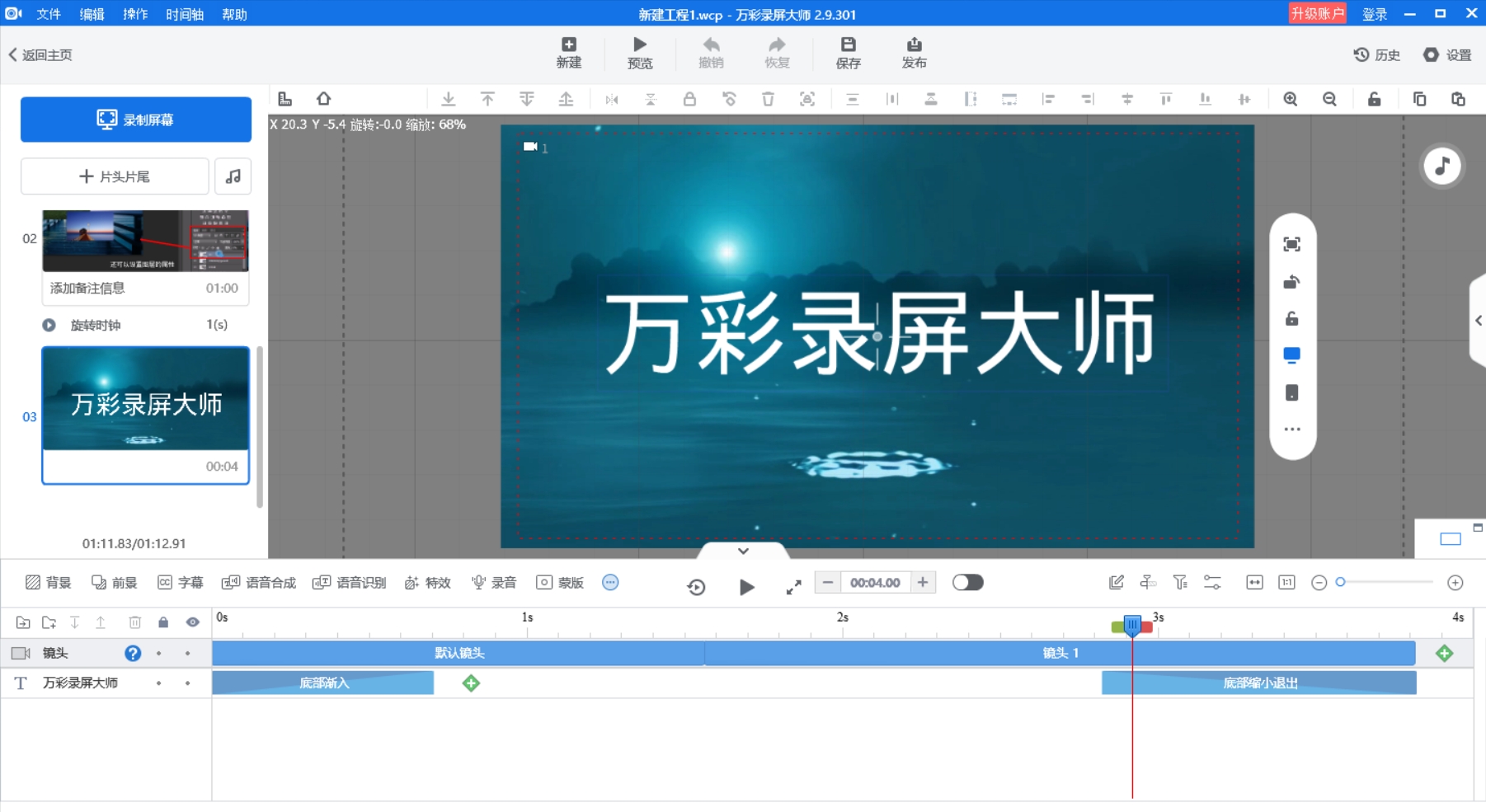Open the 语音识别 speech recognition tab
This screenshot has height=812, width=1486.
[350, 583]
